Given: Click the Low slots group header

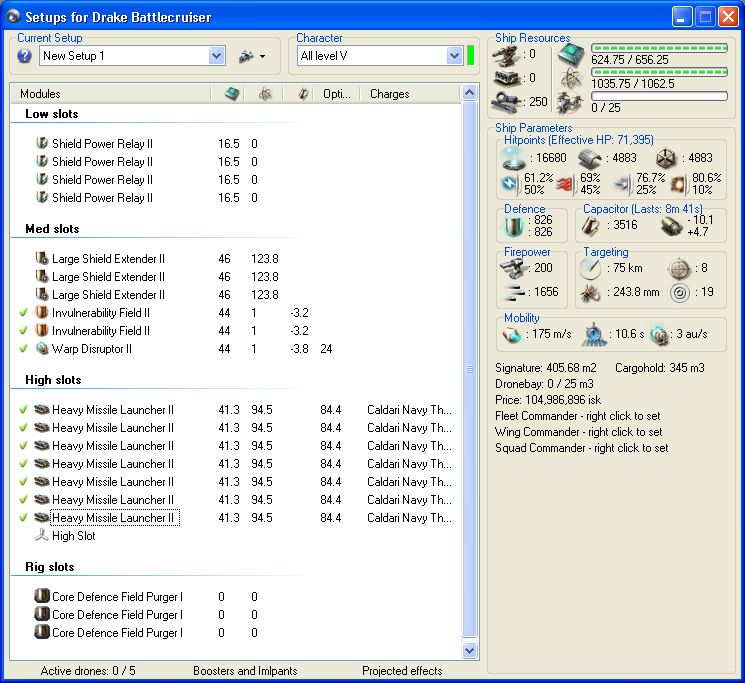Looking at the screenshot, I should [51, 114].
